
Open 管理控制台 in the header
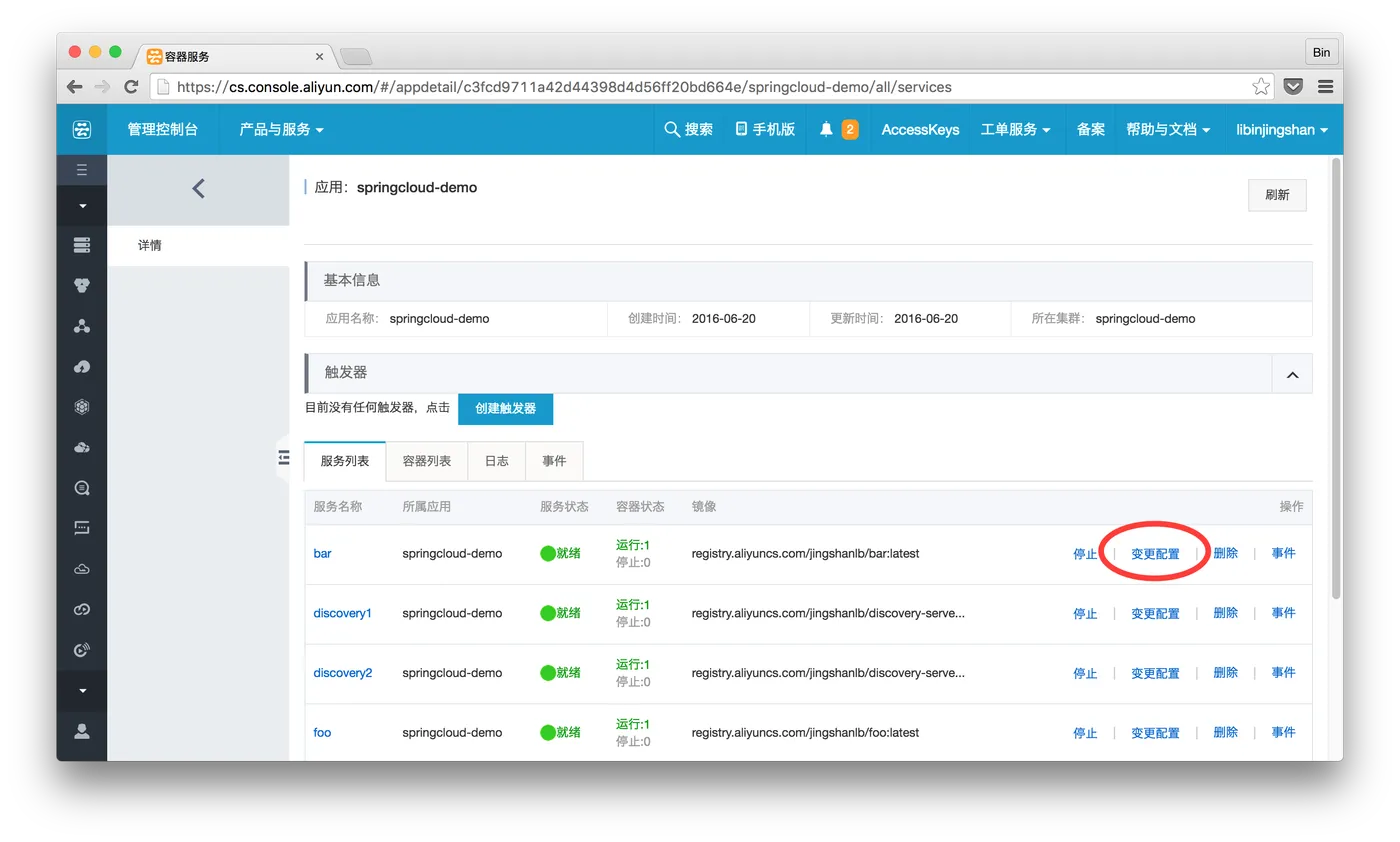(x=163, y=130)
